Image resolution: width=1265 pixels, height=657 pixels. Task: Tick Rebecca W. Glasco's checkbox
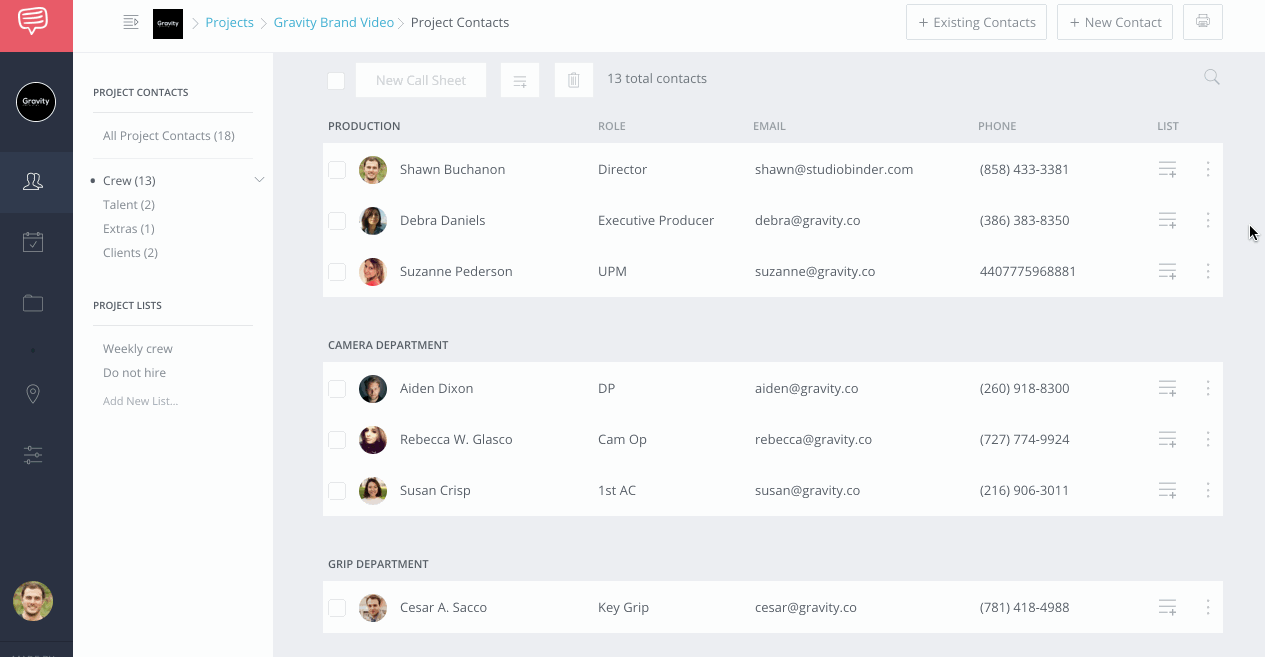[x=337, y=440]
